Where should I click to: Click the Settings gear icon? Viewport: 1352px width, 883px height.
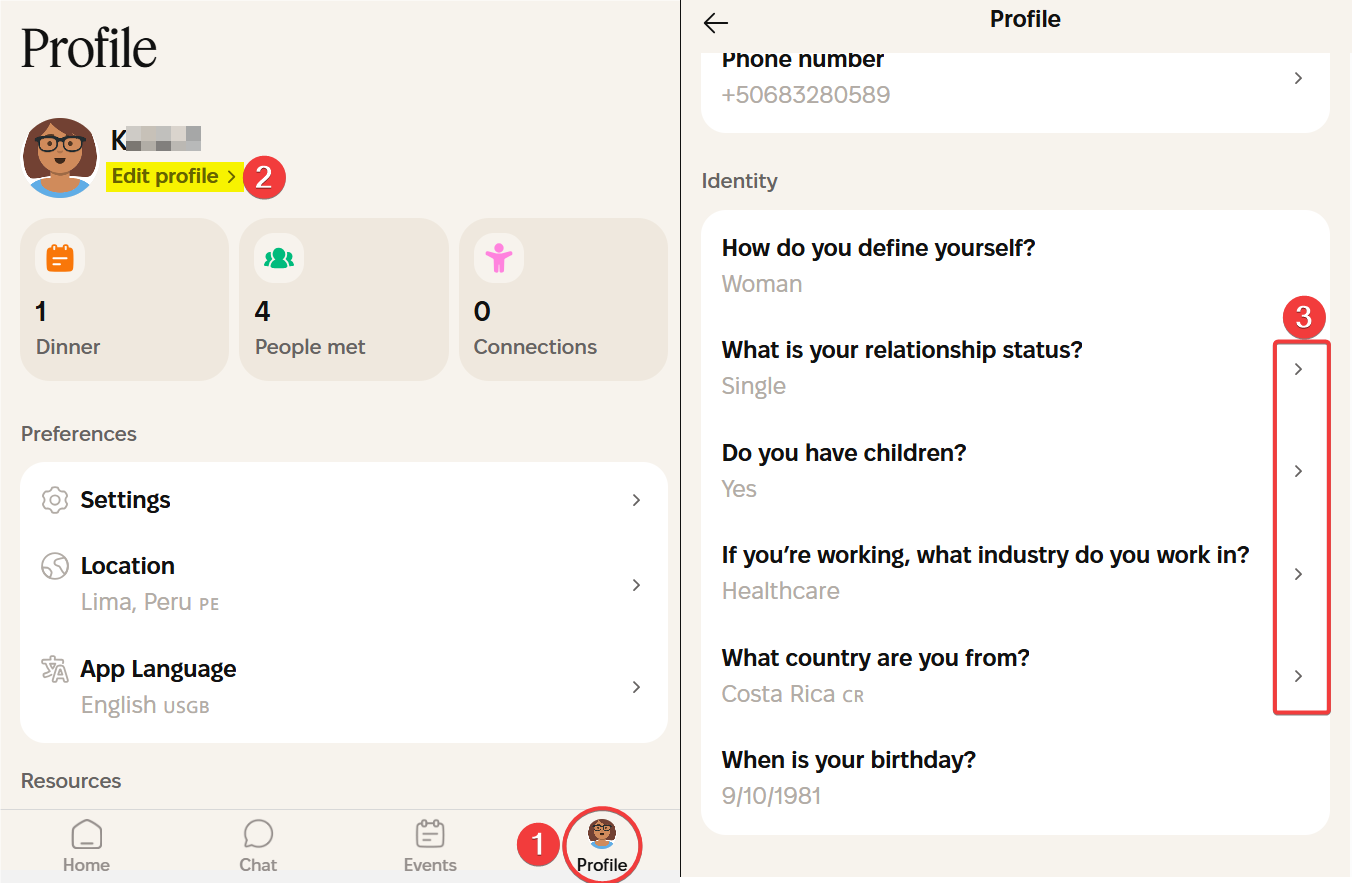click(x=55, y=500)
